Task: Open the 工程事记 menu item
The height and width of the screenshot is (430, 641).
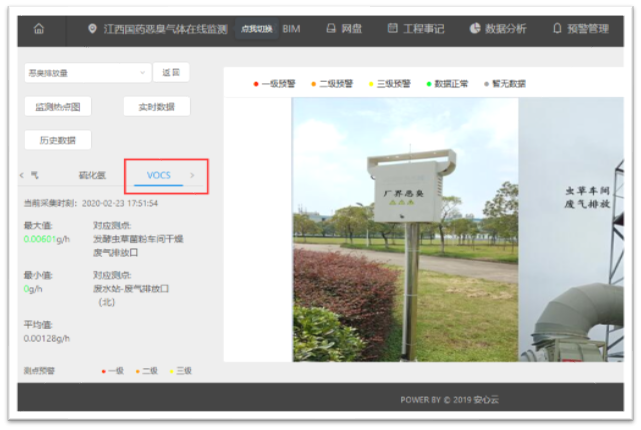Action: coord(424,29)
